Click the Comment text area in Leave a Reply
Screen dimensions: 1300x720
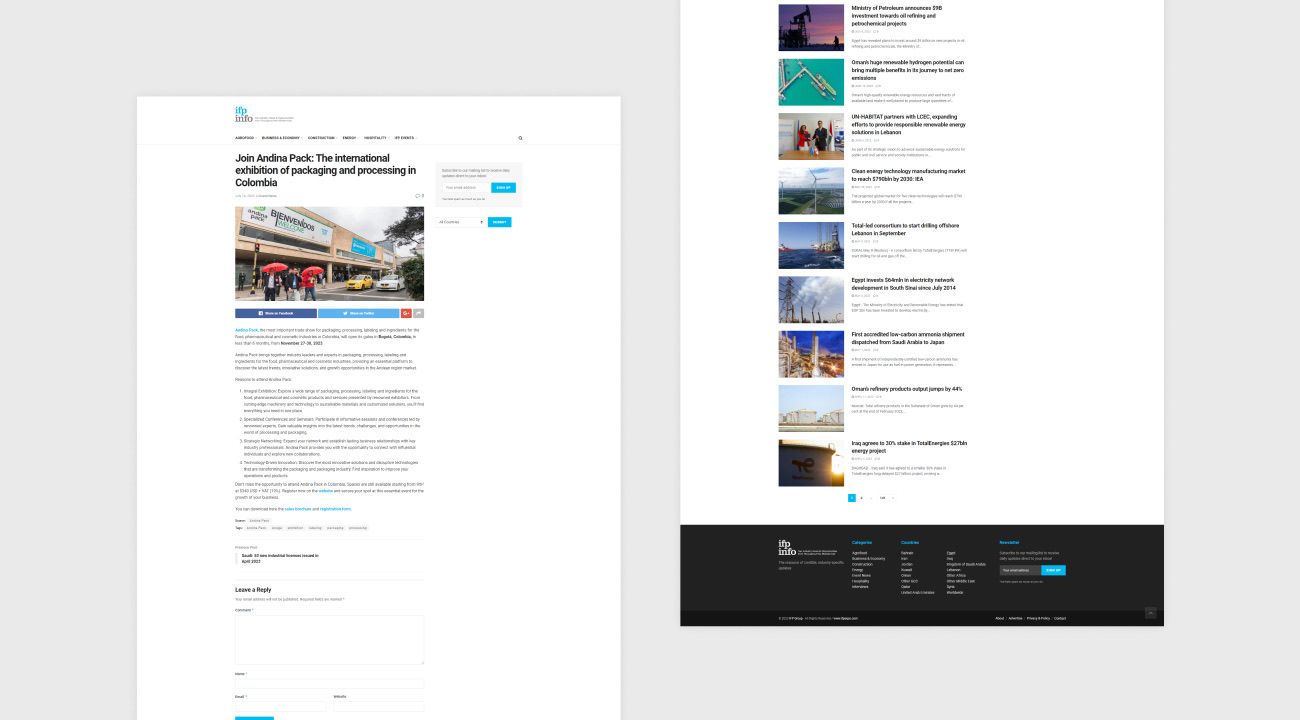[x=329, y=640]
